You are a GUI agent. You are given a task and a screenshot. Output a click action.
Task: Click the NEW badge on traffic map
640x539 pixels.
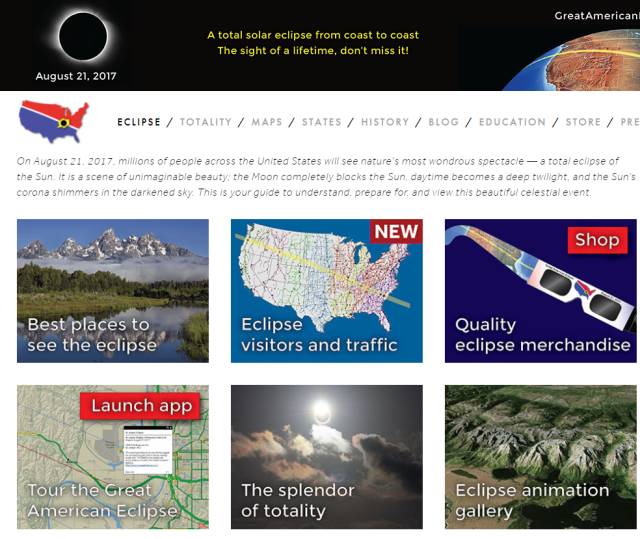coord(396,231)
